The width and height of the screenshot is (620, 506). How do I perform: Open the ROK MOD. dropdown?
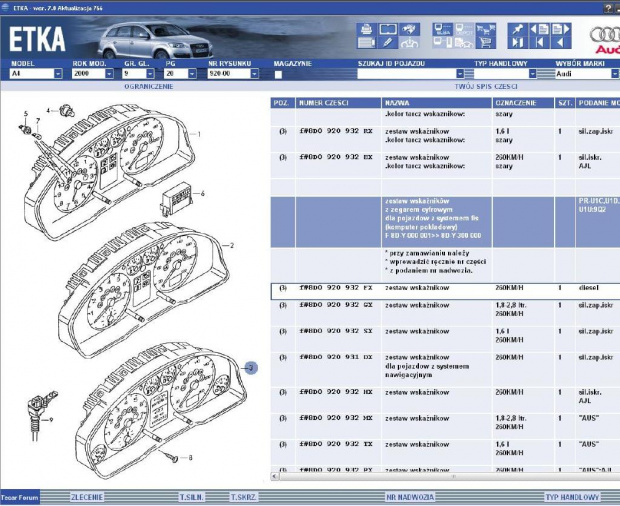tap(93, 74)
